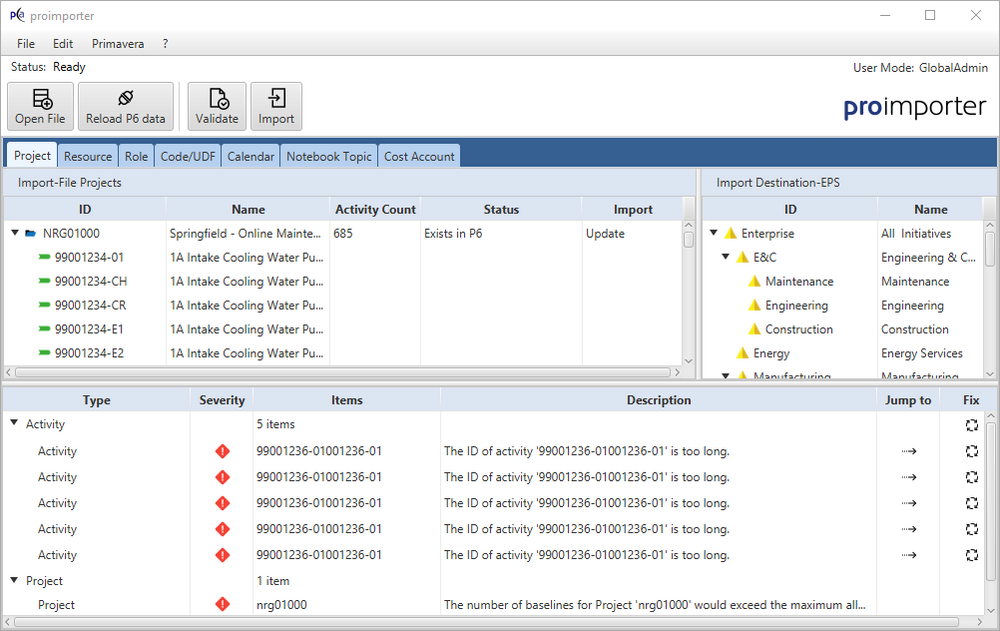Reload P6 data from toolbar

pyautogui.click(x=125, y=107)
